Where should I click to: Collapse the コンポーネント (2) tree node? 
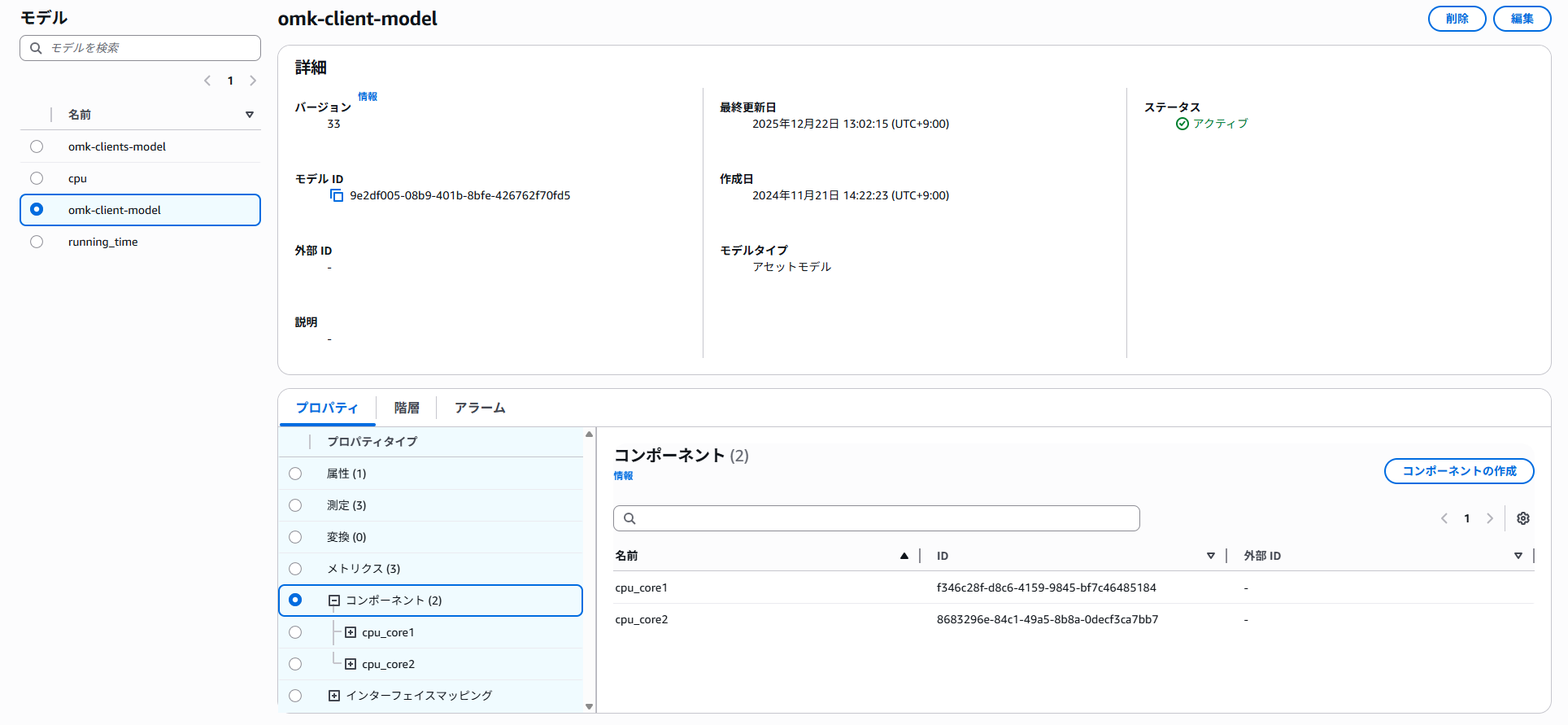pyautogui.click(x=333, y=601)
